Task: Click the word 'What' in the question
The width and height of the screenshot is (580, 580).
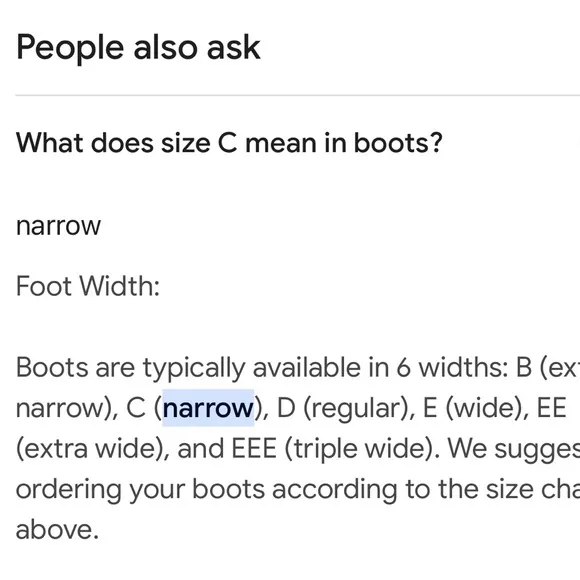Action: coord(50,143)
